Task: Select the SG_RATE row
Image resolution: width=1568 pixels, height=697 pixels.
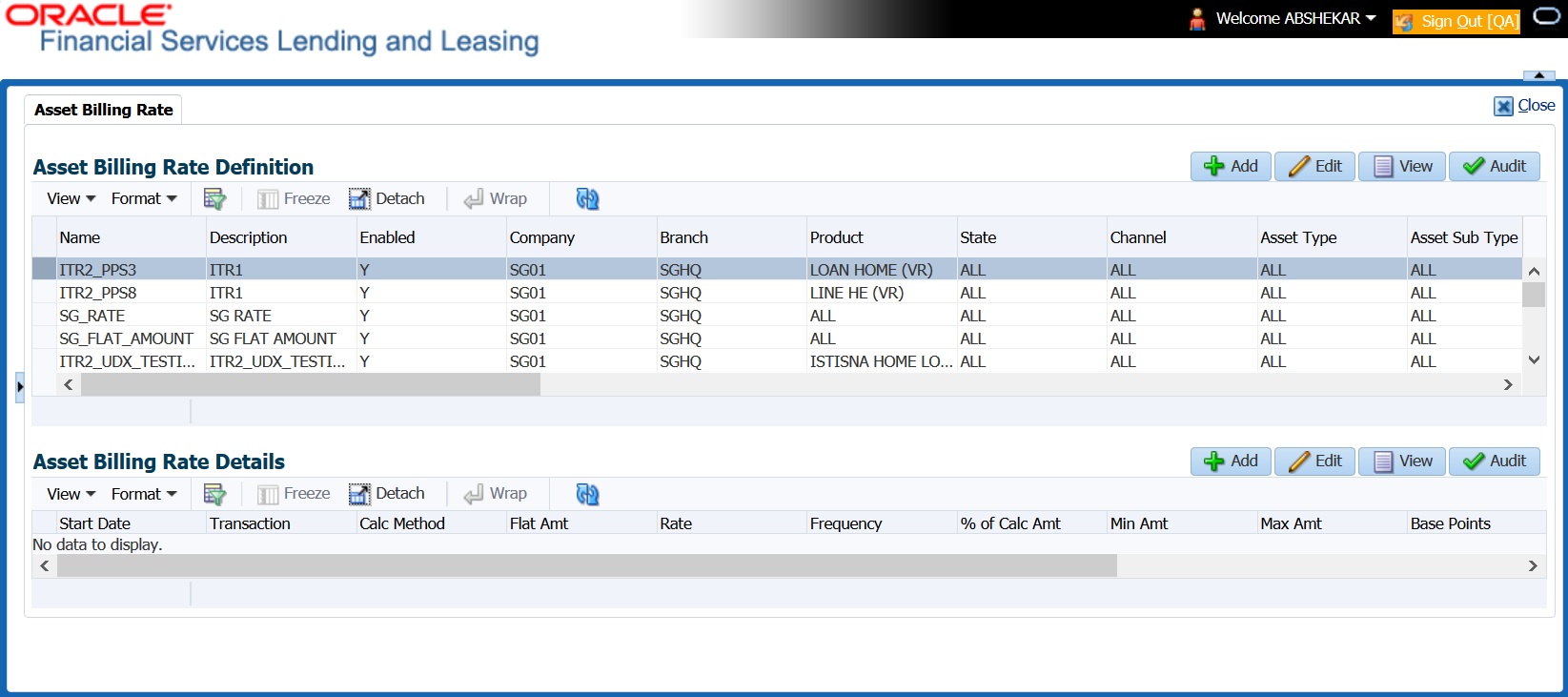Action: coord(777,316)
